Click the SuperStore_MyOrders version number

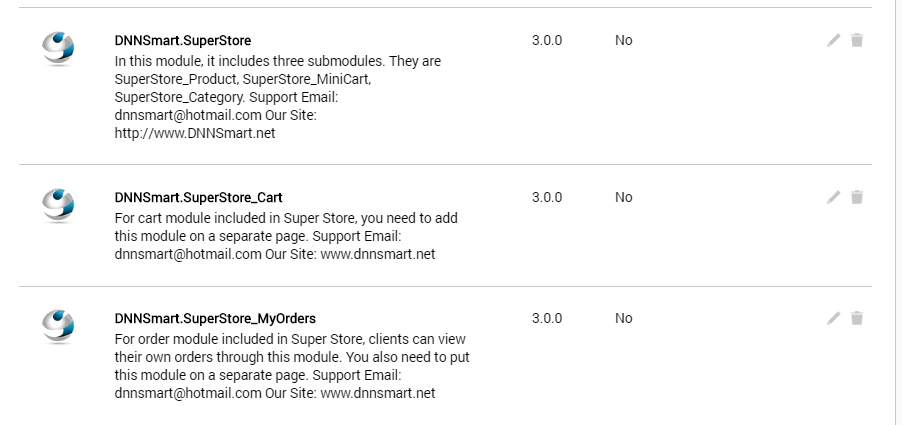pos(547,318)
